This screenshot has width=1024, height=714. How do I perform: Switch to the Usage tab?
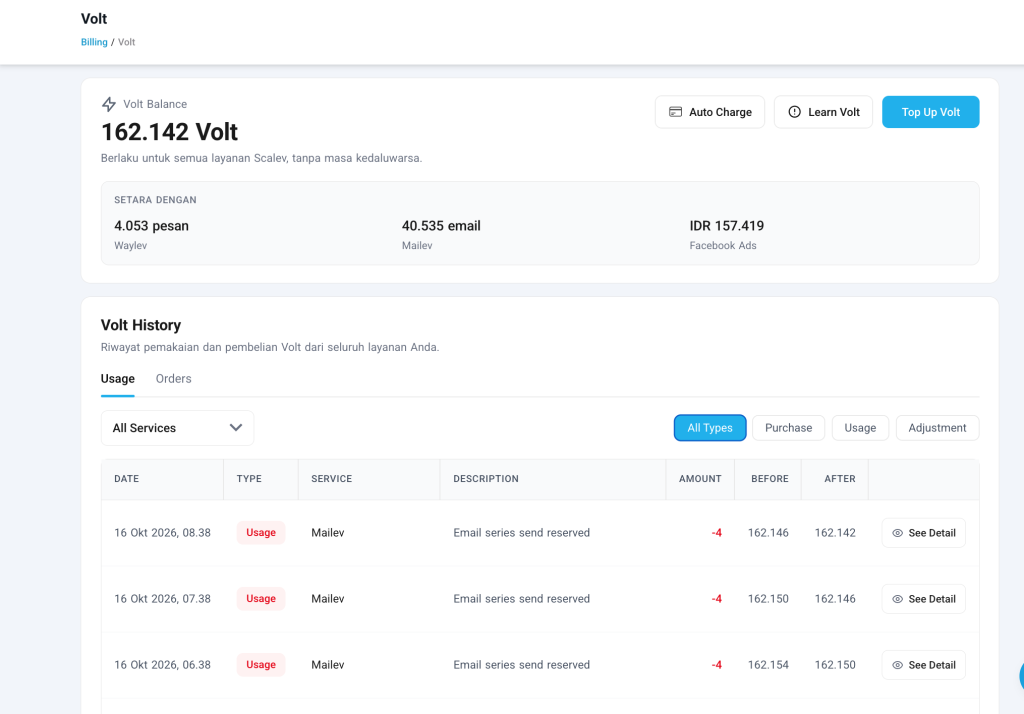[x=118, y=379]
